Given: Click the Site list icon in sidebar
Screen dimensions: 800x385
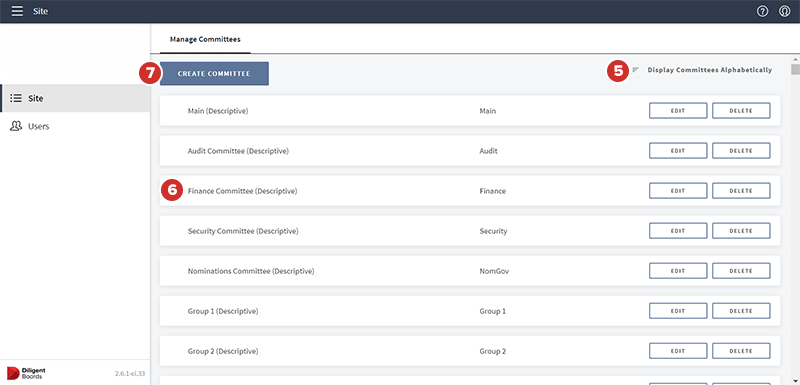Looking at the screenshot, I should (x=16, y=98).
